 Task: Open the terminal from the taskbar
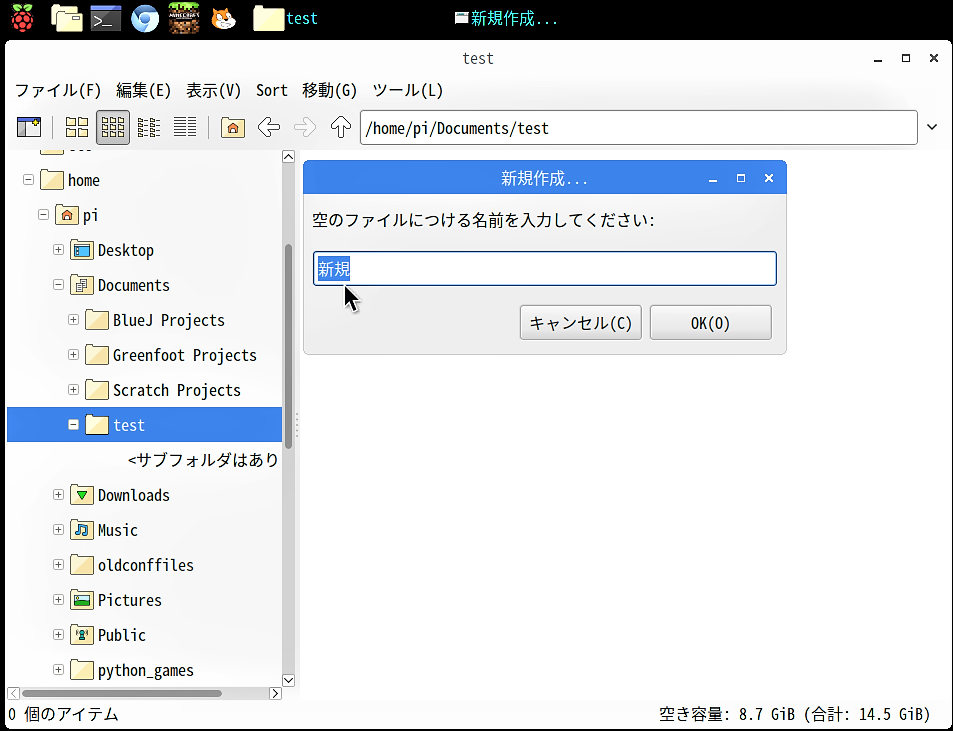tap(105, 19)
